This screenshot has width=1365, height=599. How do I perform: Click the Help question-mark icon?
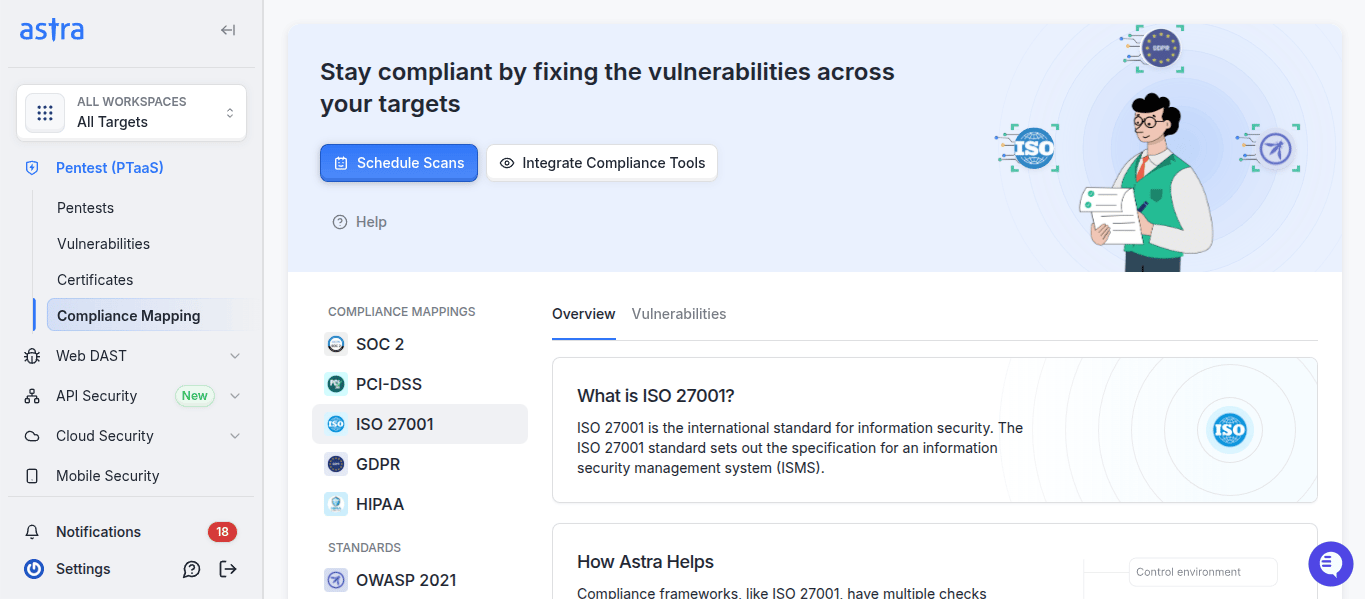click(340, 222)
